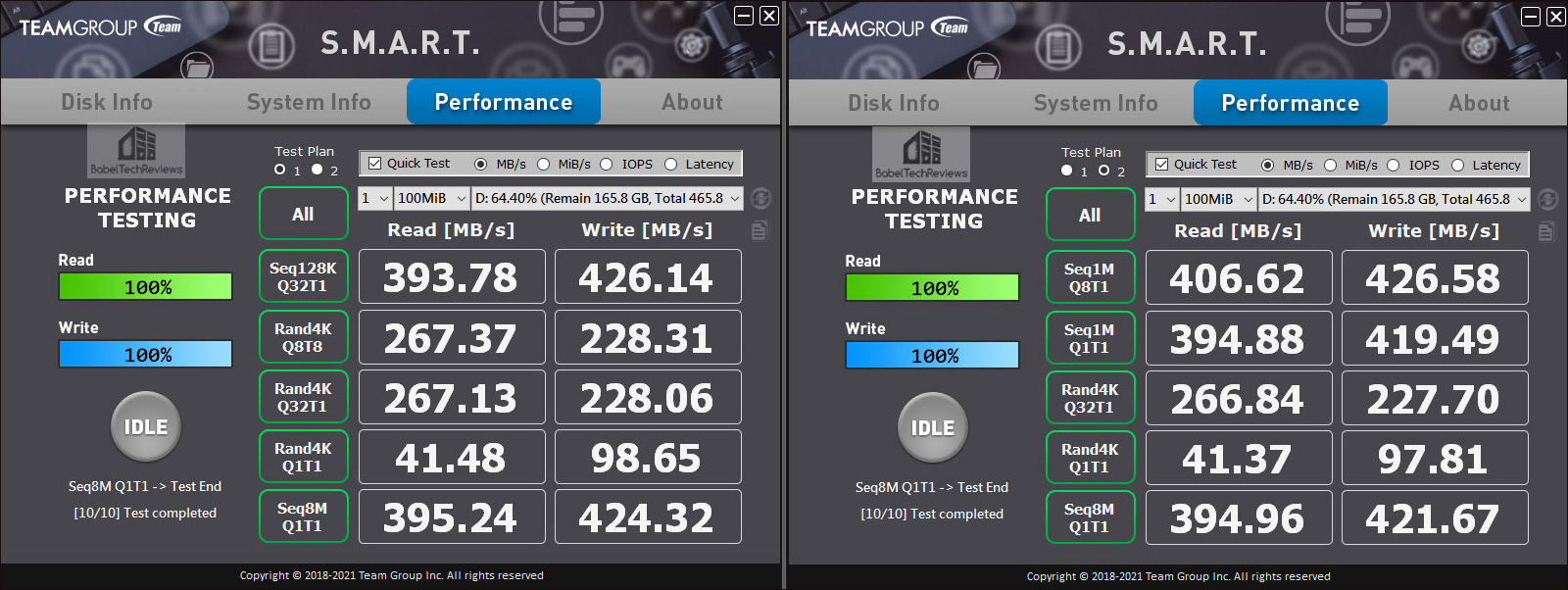
Task: Click the round IDLE button in left window
Action: click(146, 426)
